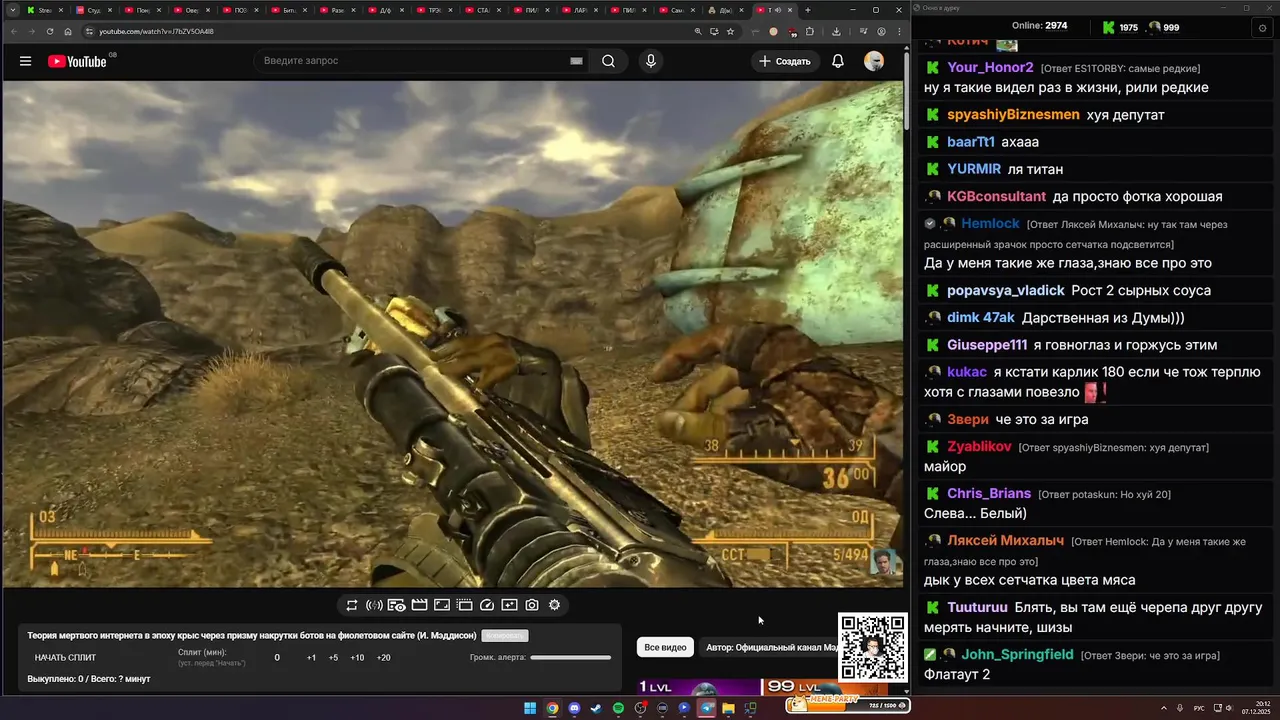The width and height of the screenshot is (1280, 720).
Task: Switch to the first Stream tab
Action: tap(43, 10)
